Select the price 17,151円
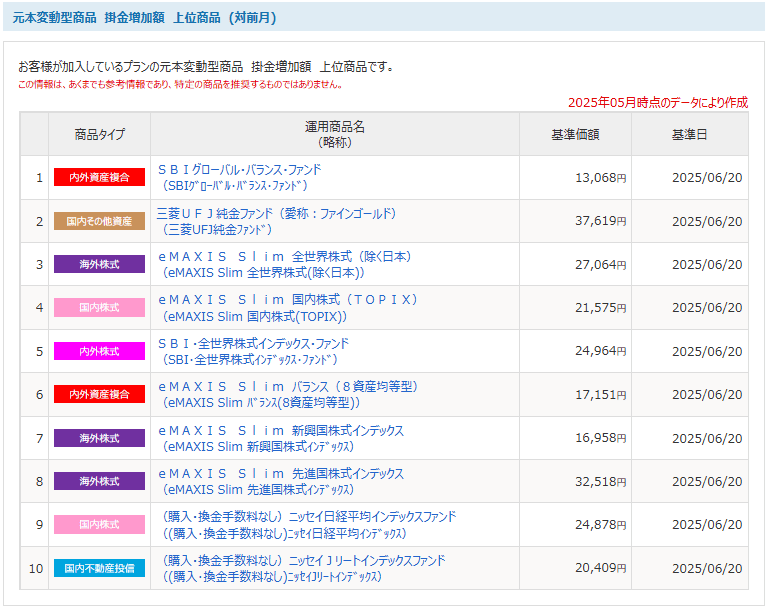 [x=601, y=395]
